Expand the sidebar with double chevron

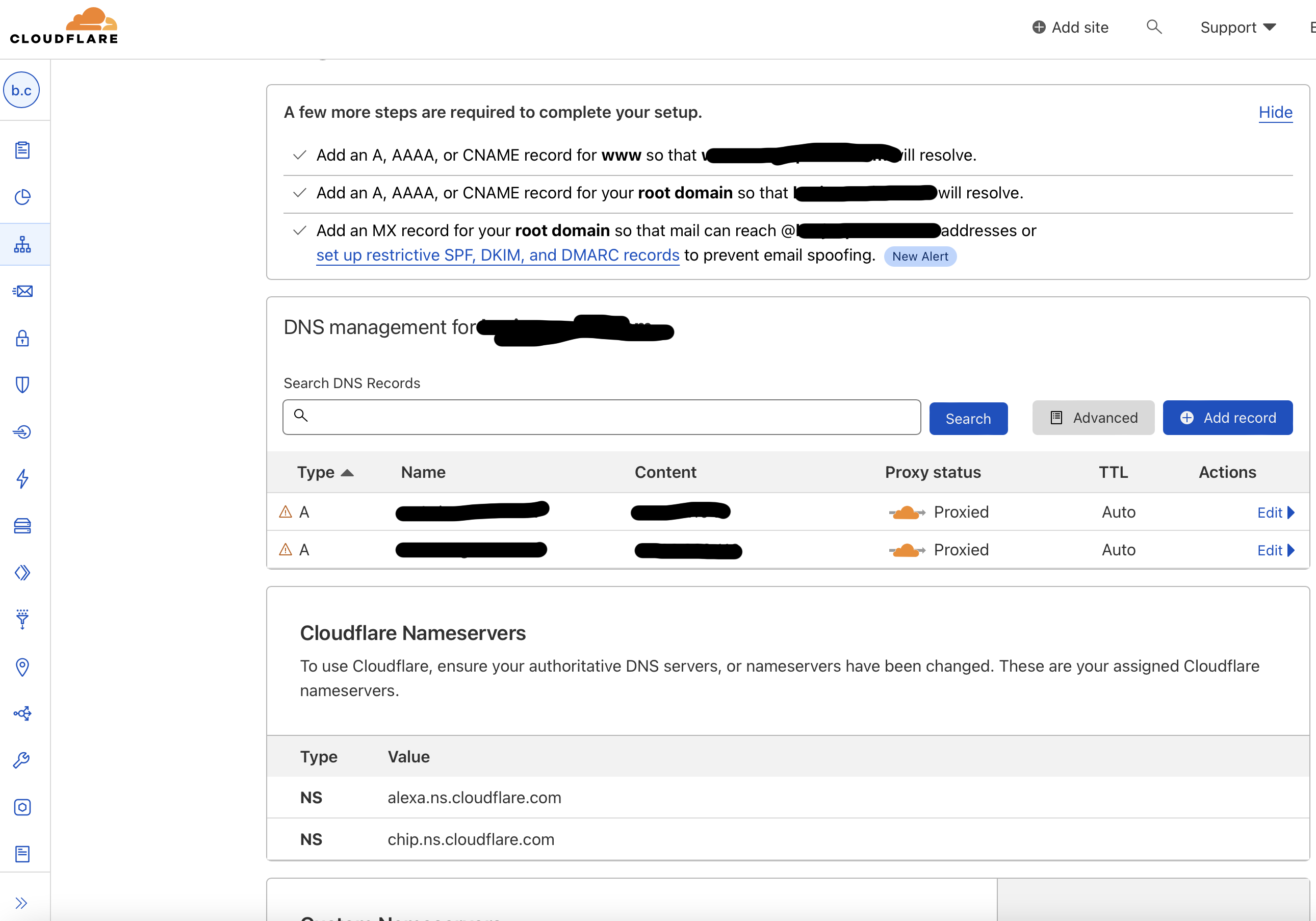[x=21, y=903]
